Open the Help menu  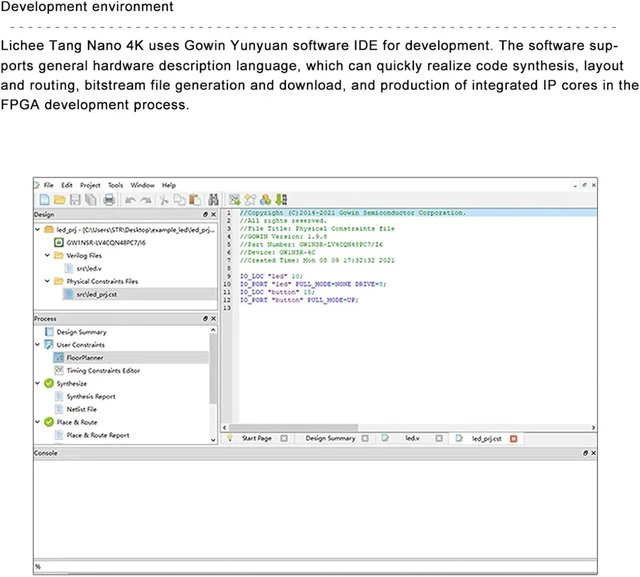[169, 185]
